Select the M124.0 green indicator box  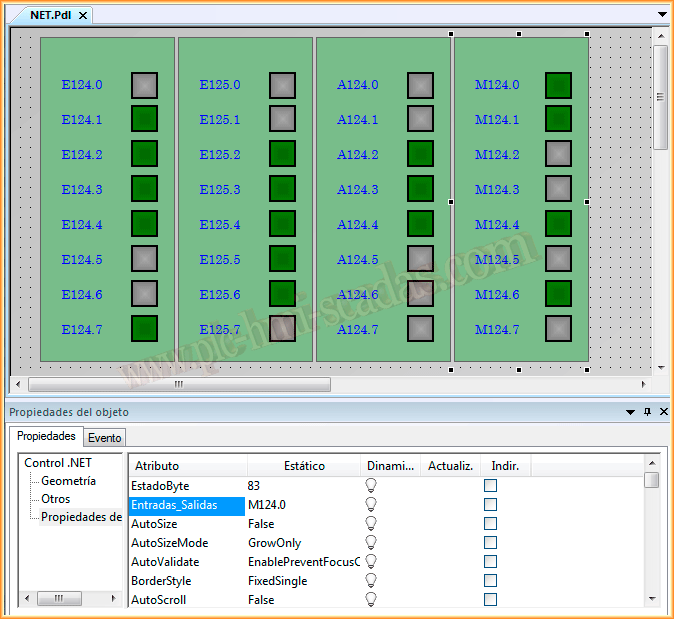point(558,85)
